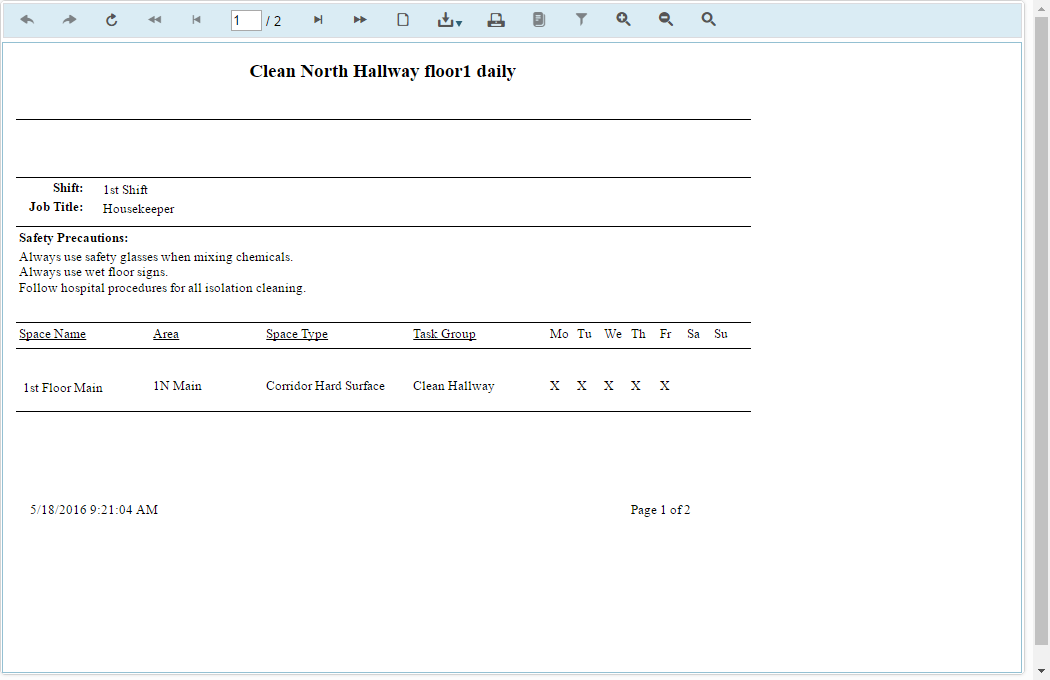
Task: Print the report
Action: pos(496,20)
